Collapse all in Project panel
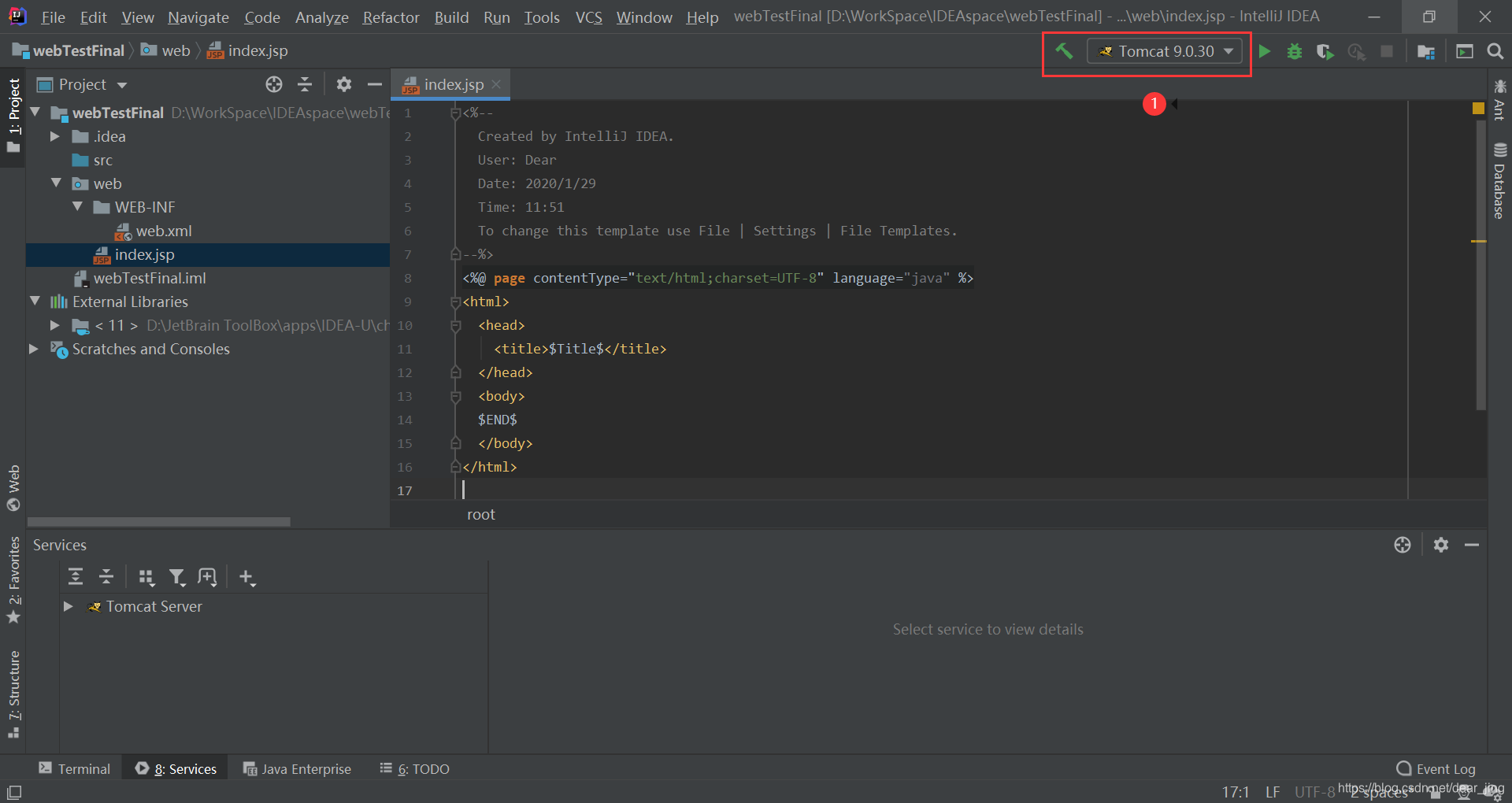Image resolution: width=1512 pixels, height=803 pixels. pyautogui.click(x=305, y=84)
